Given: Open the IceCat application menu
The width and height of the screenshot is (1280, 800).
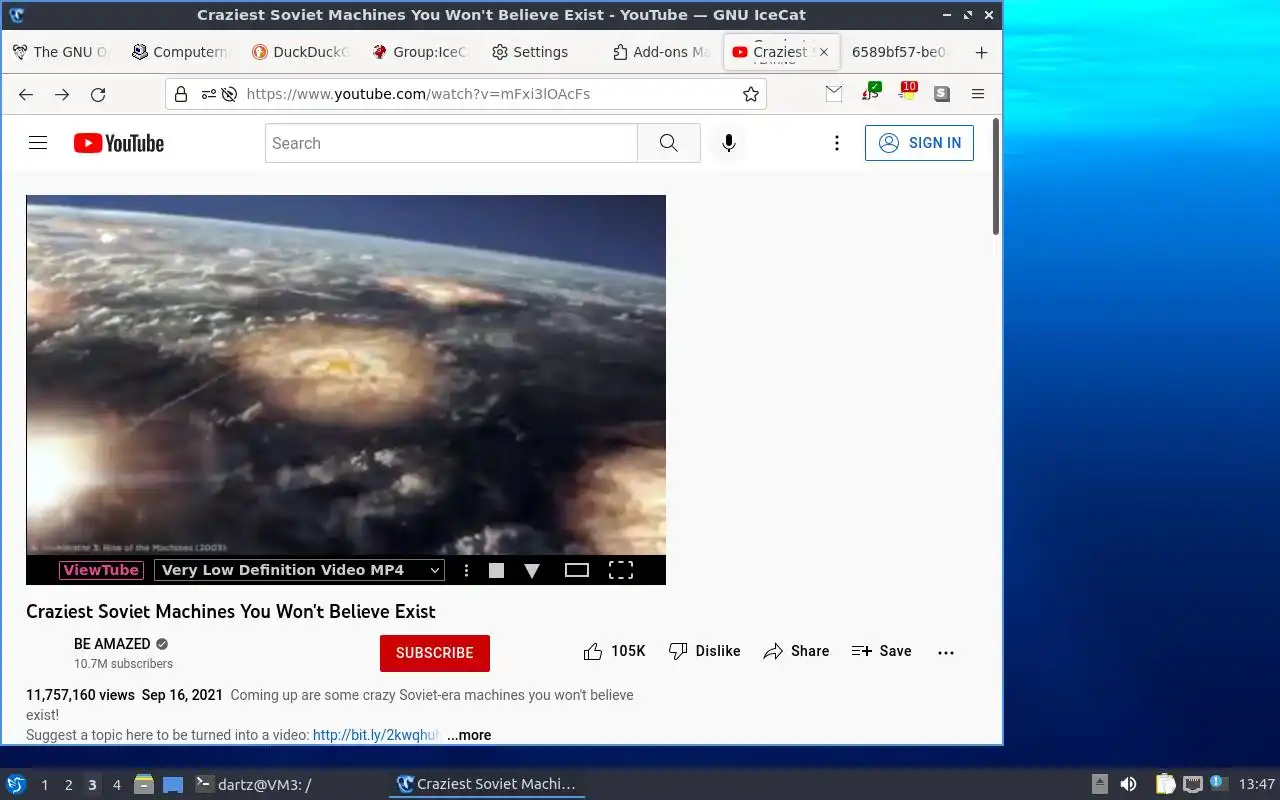Looking at the screenshot, I should (x=978, y=94).
